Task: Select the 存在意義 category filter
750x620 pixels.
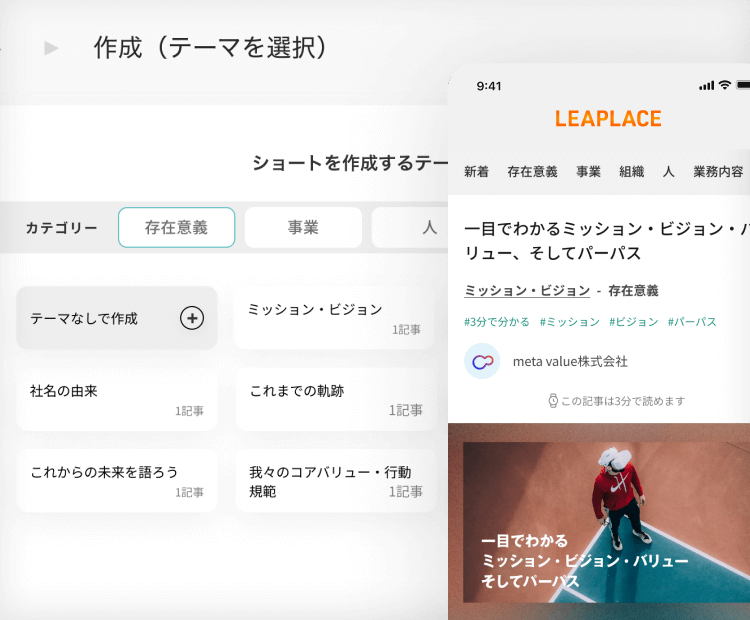Action: point(176,227)
